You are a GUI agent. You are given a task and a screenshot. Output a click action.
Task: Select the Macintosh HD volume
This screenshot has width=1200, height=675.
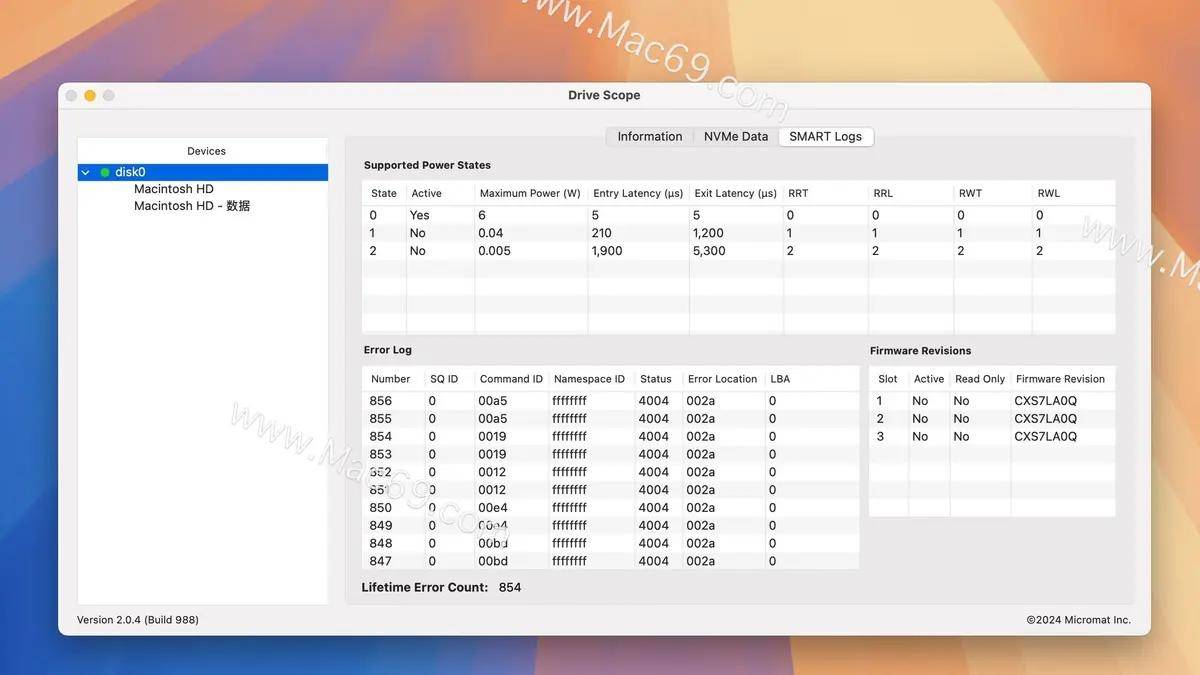(x=174, y=189)
